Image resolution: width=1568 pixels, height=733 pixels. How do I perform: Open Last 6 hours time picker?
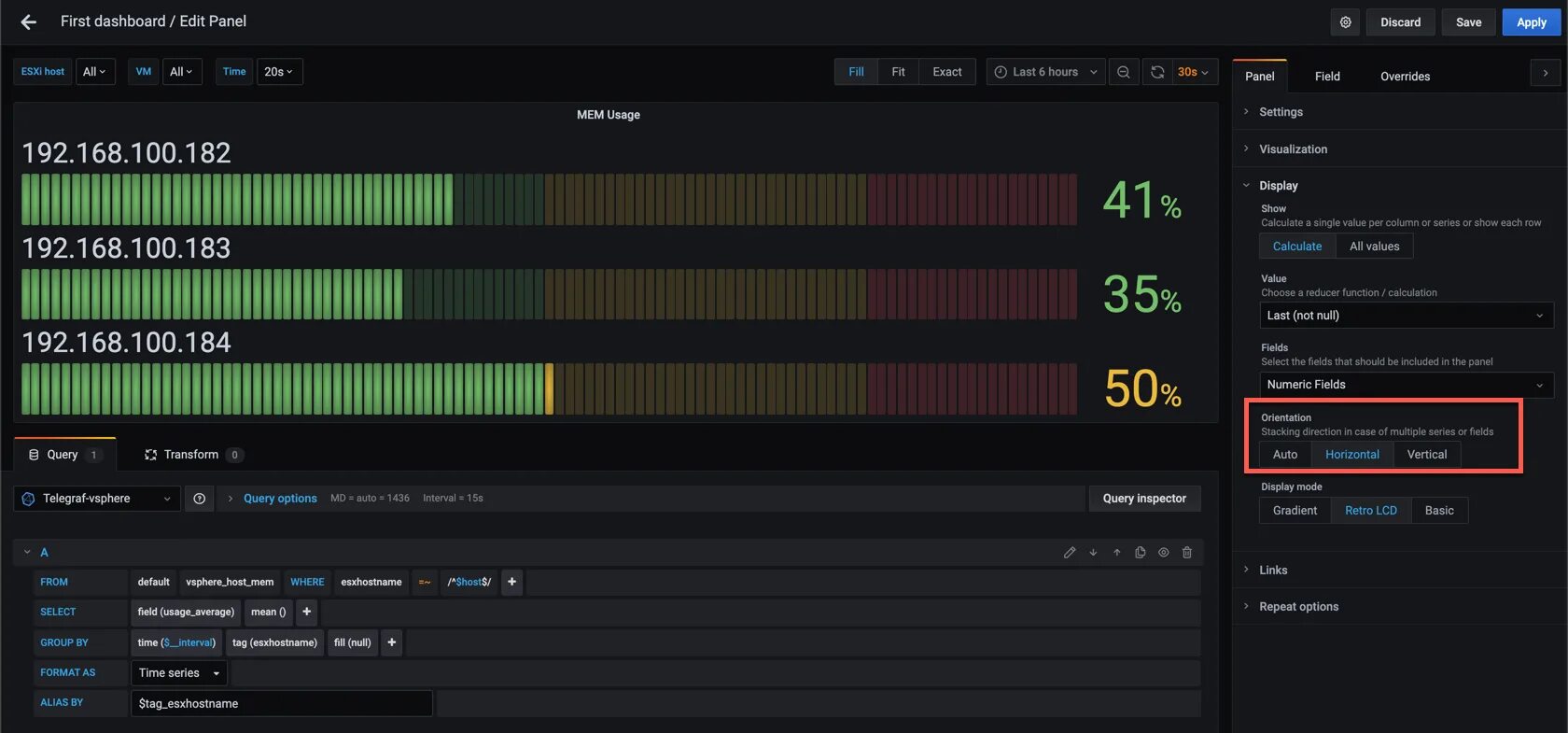pyautogui.click(x=1045, y=72)
